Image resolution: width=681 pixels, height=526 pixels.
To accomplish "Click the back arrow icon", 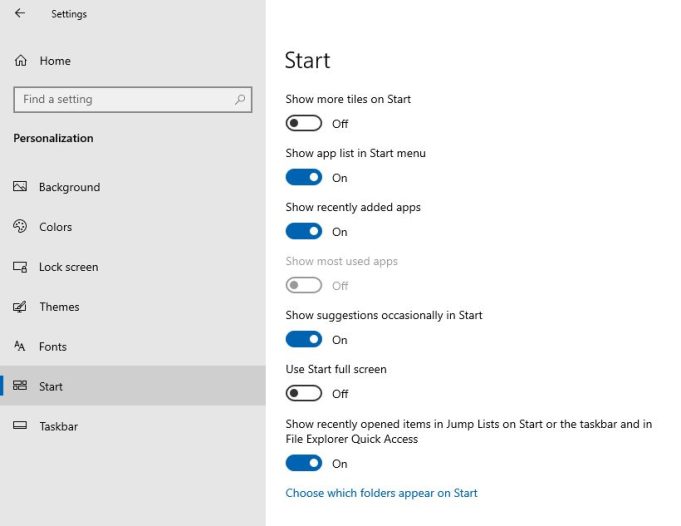I will (20, 13).
